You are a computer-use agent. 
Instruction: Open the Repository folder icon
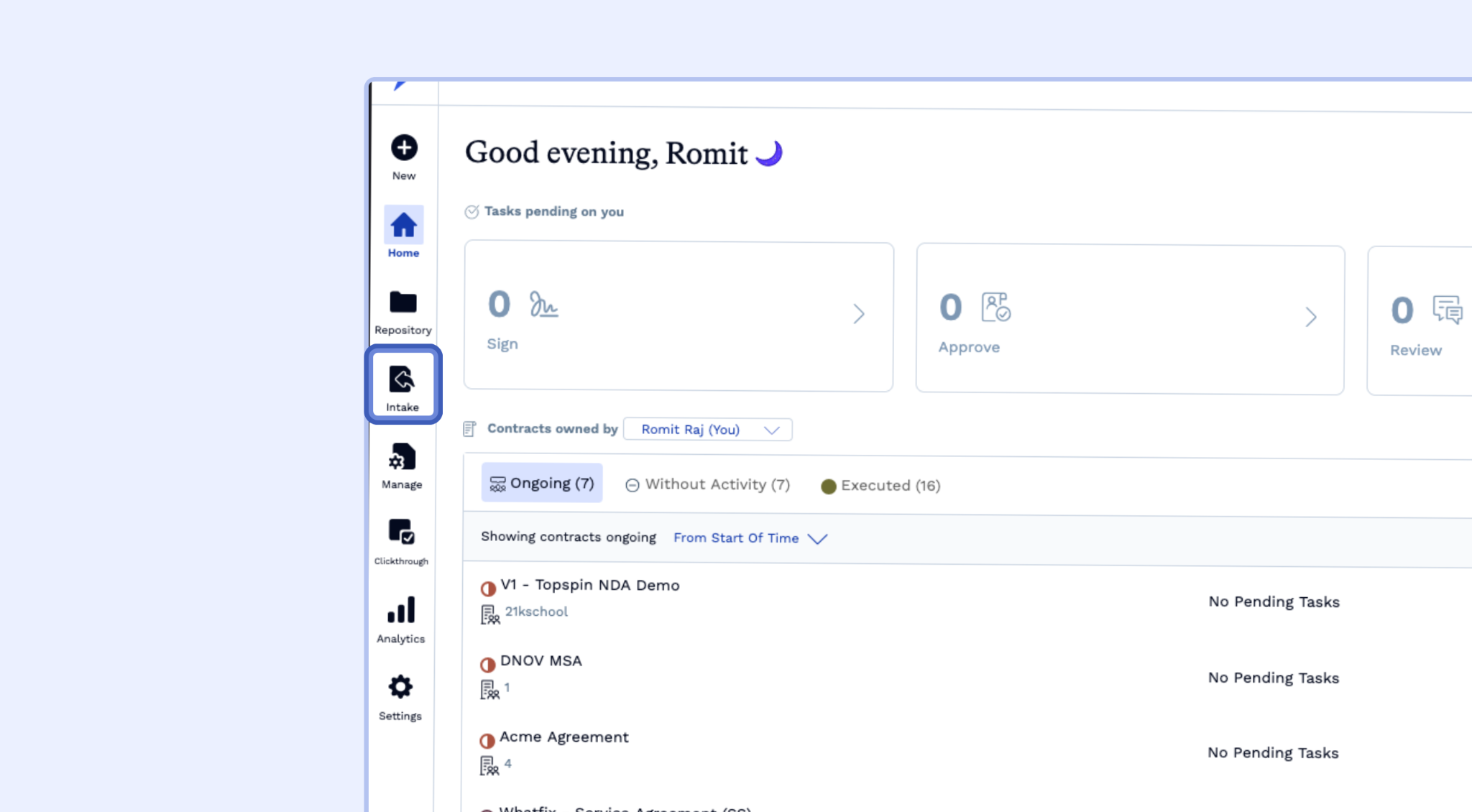[x=402, y=303]
